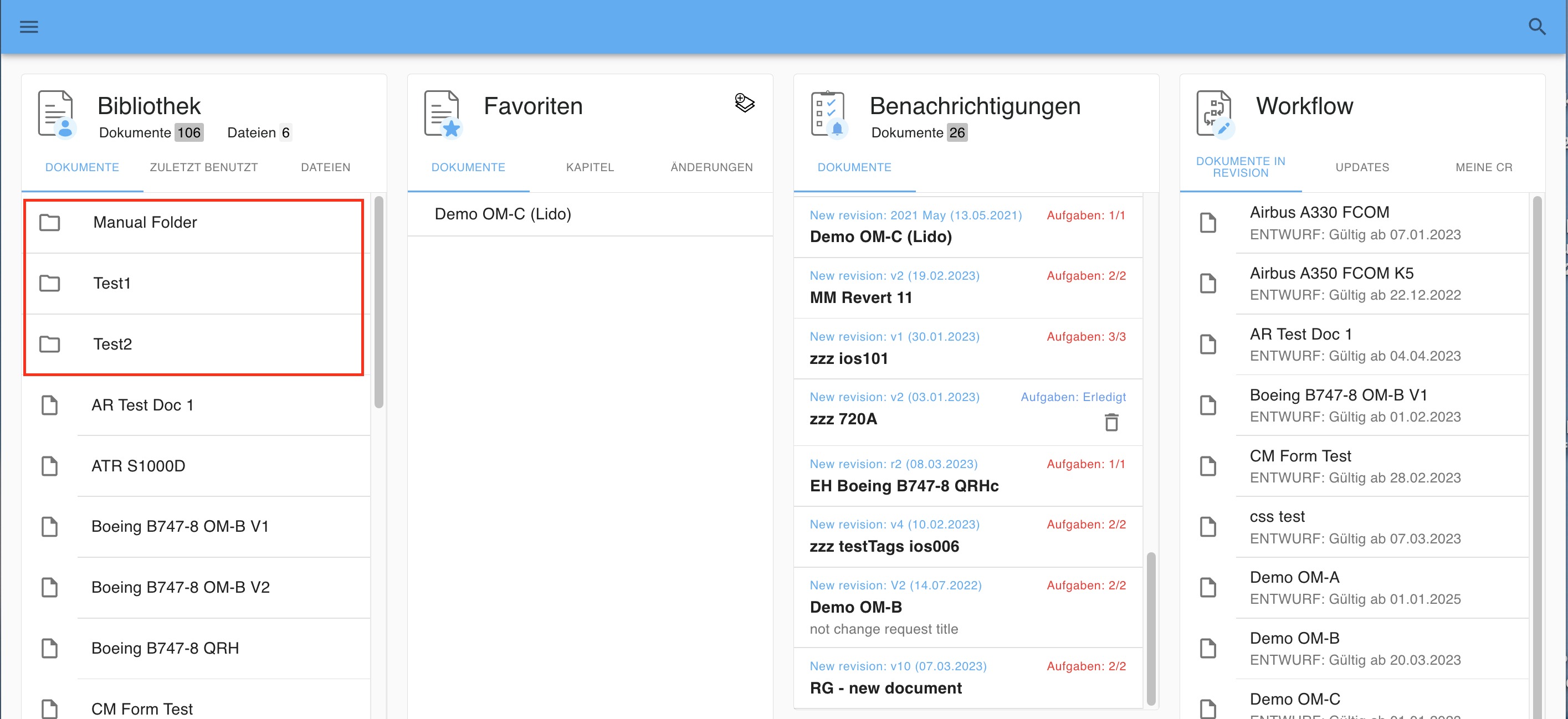Click the Bibliothek document-user icon

tap(56, 114)
